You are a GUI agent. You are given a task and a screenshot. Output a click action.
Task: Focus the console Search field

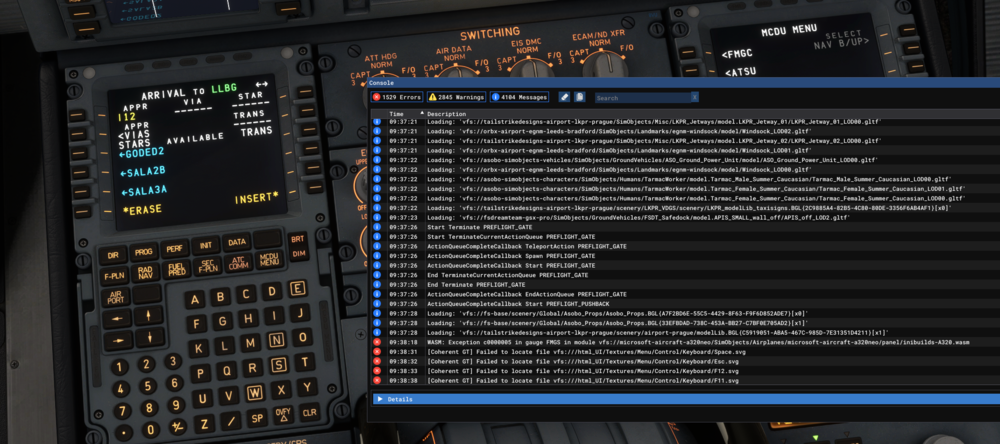coord(640,98)
